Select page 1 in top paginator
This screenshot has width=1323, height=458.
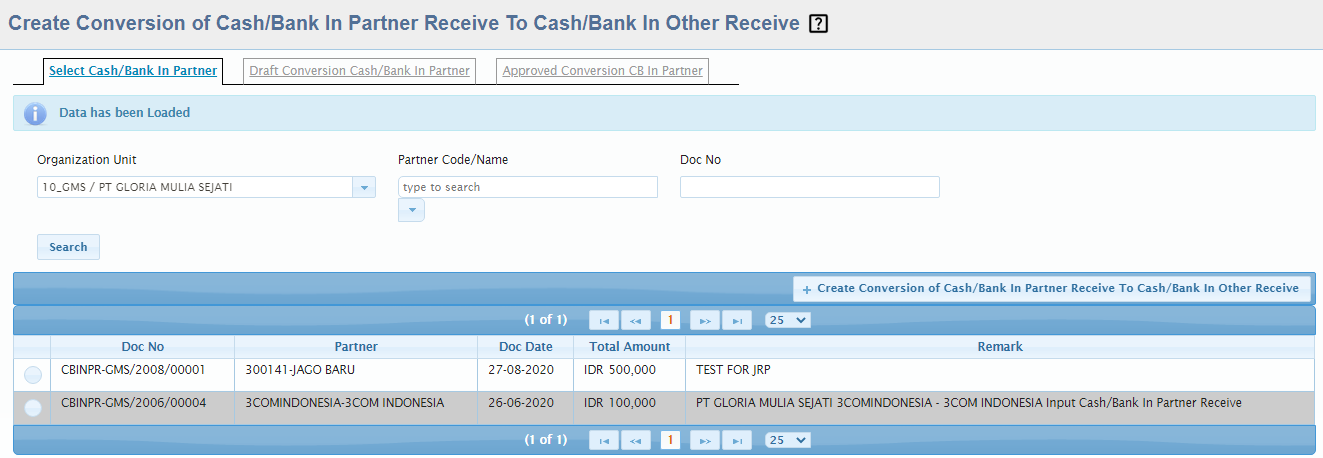[x=670, y=320]
